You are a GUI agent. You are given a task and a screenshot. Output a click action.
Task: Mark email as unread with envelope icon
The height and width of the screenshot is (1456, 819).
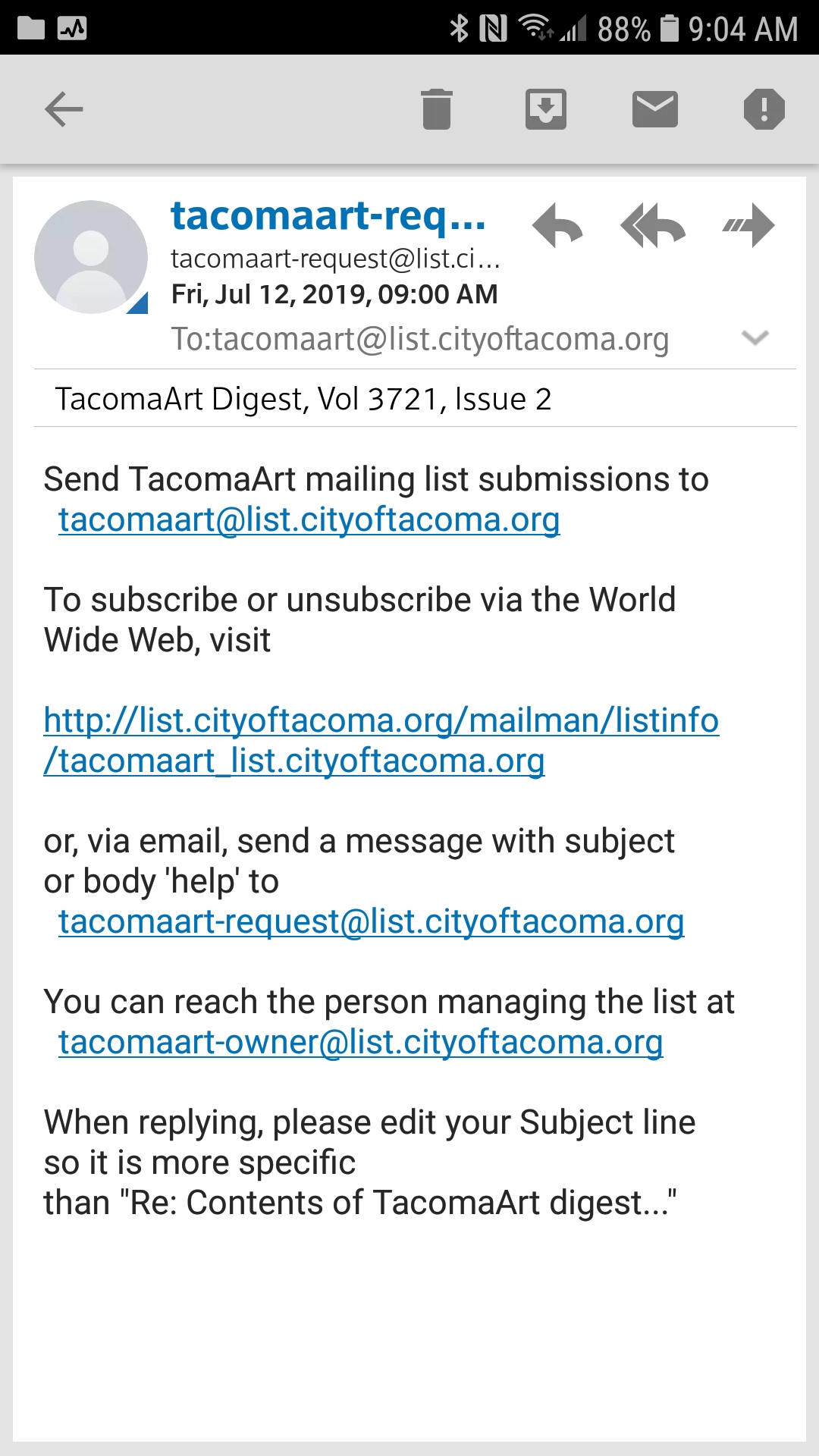point(655,109)
